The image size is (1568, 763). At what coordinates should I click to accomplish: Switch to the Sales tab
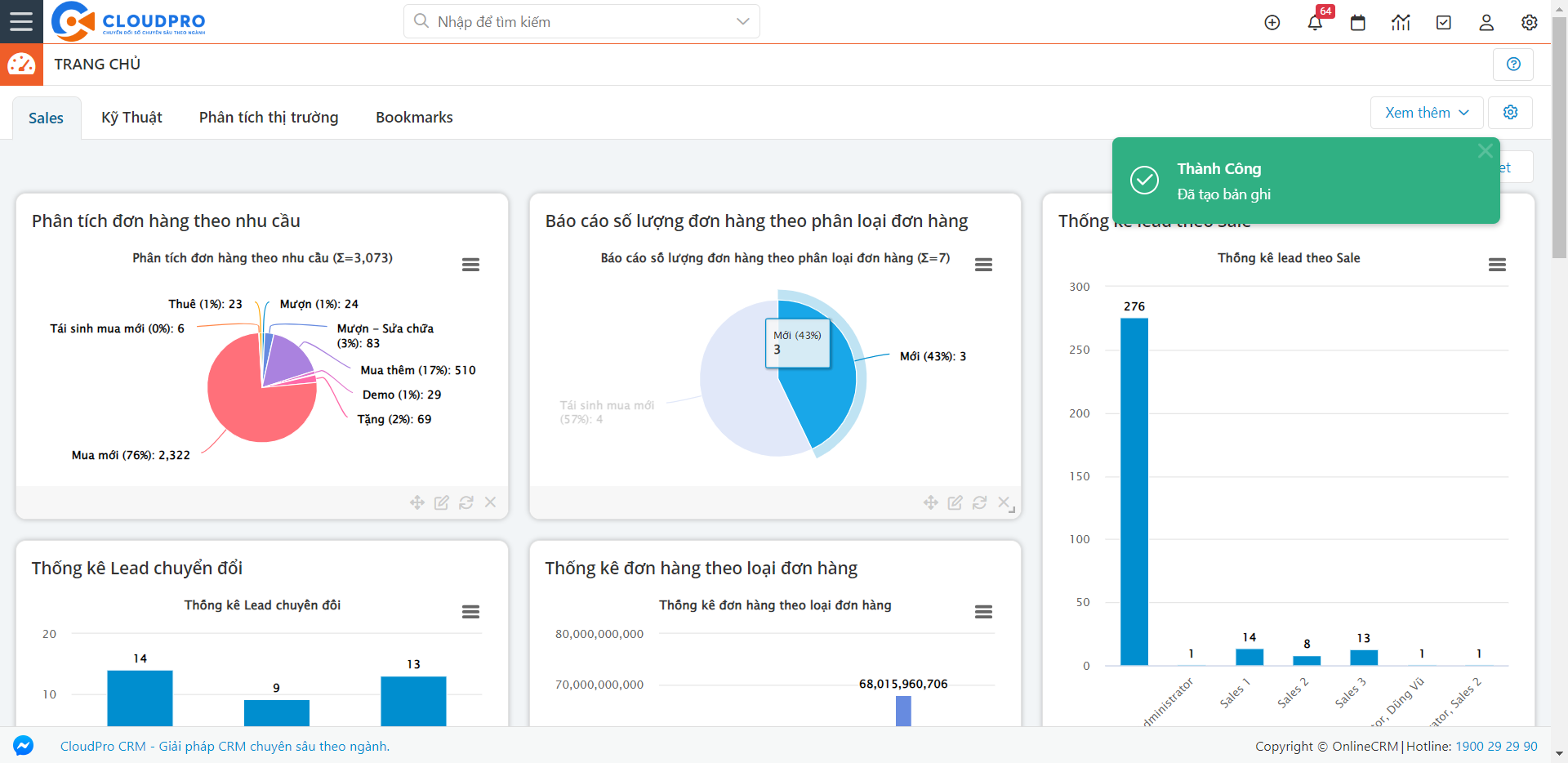tap(46, 118)
